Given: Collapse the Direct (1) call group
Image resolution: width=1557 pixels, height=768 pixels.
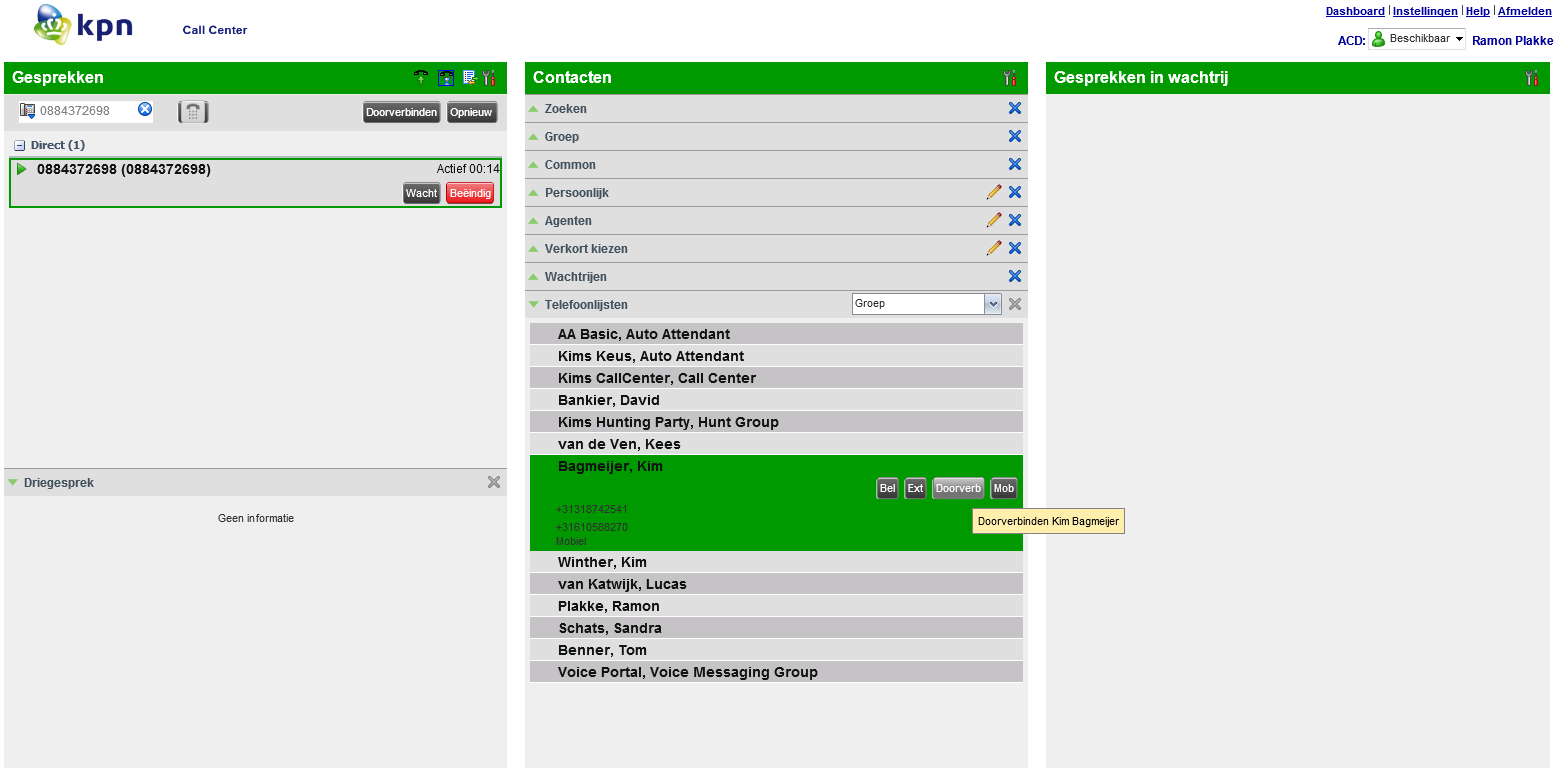Looking at the screenshot, I should pyautogui.click(x=19, y=146).
